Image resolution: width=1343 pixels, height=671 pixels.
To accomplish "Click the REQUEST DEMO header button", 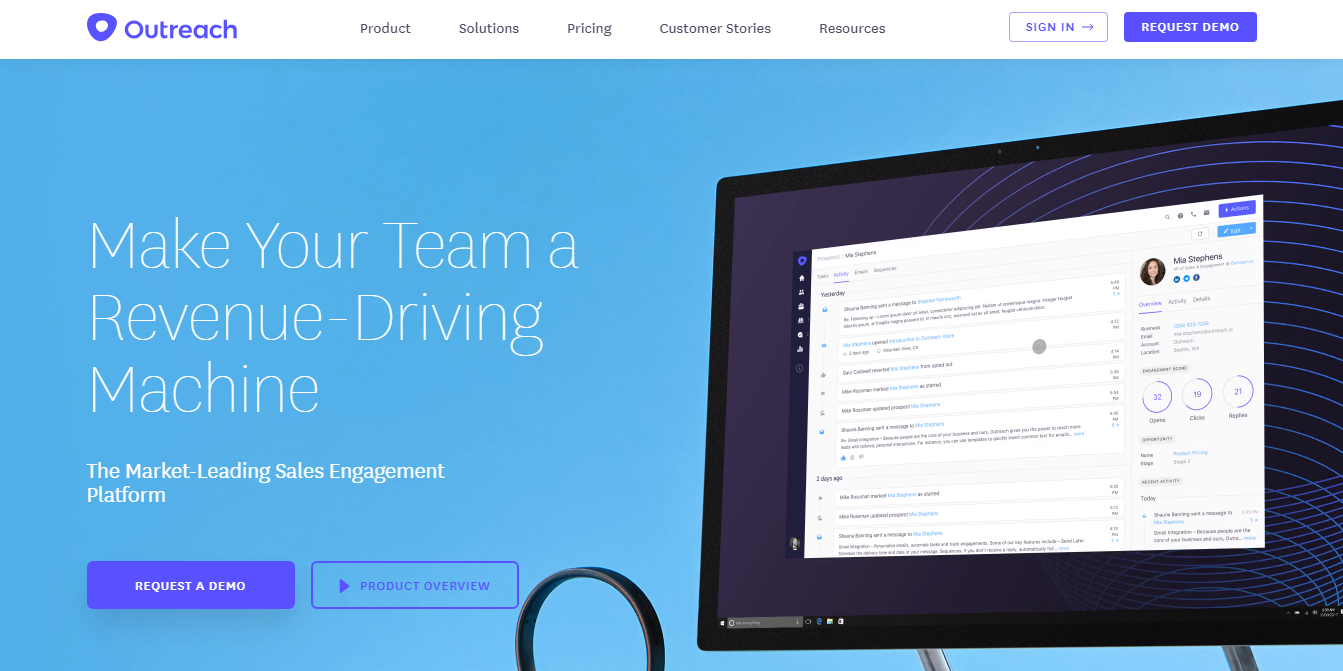I will [x=1190, y=27].
